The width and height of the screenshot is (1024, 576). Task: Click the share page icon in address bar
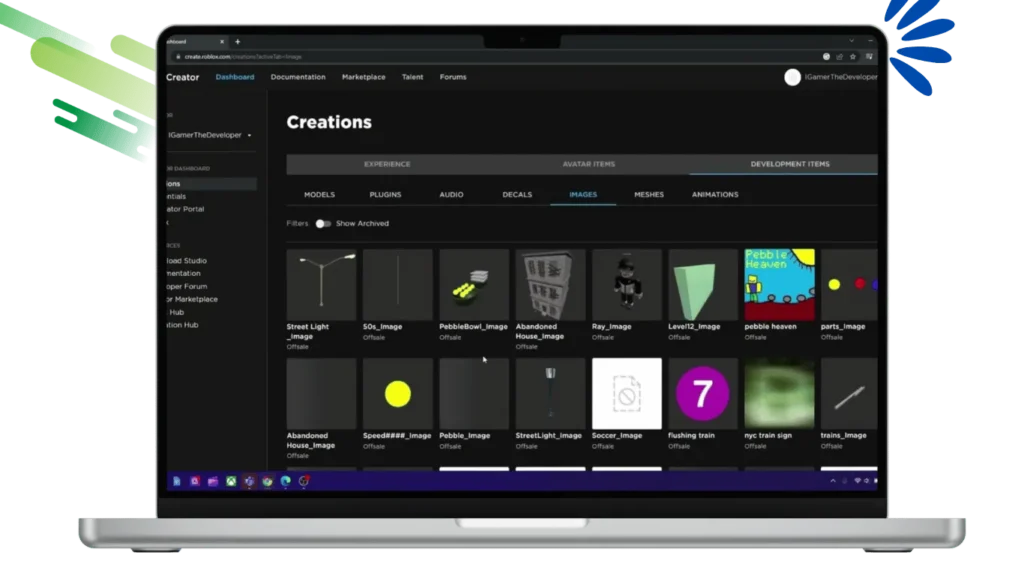[840, 57]
